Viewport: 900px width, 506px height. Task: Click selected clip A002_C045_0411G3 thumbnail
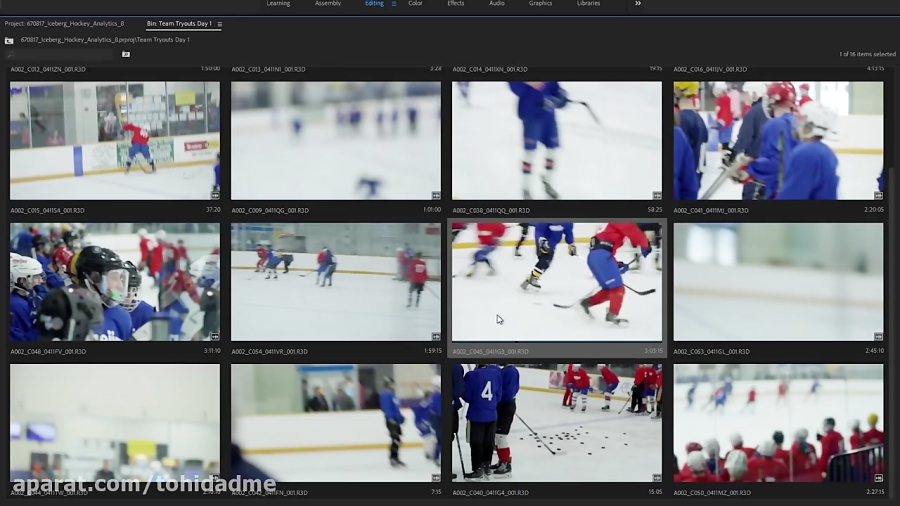tap(557, 282)
